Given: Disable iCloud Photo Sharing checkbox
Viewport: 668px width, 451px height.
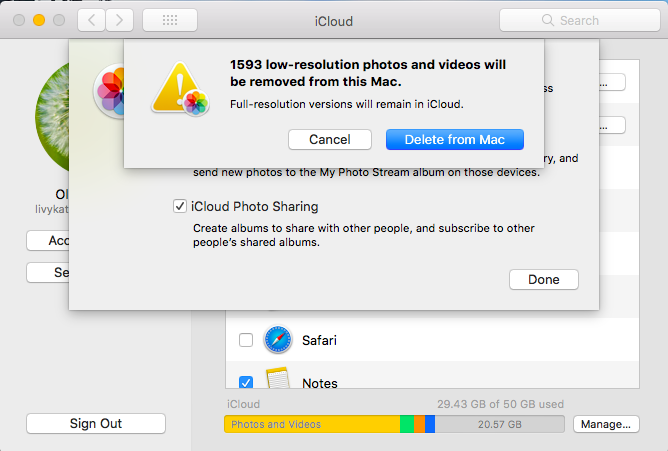Looking at the screenshot, I should [180, 207].
